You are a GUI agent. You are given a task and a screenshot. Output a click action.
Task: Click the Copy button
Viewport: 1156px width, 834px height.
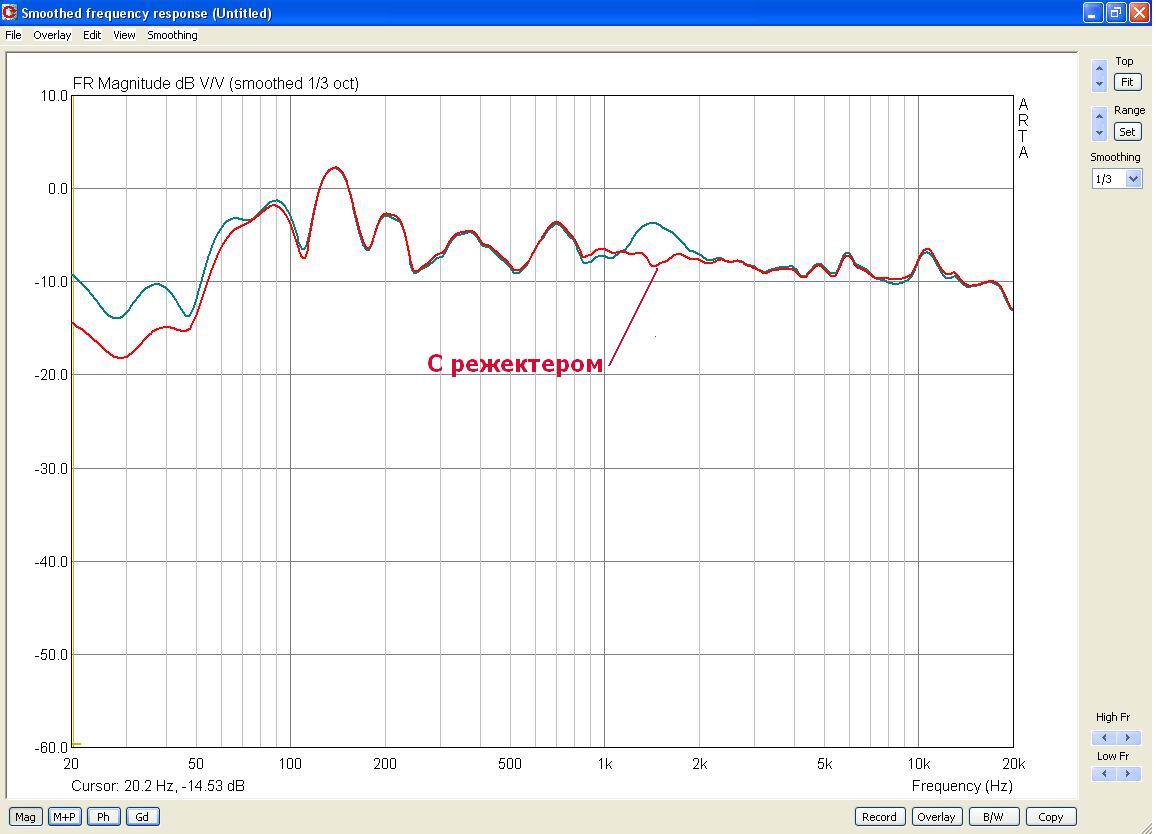[x=1051, y=816]
